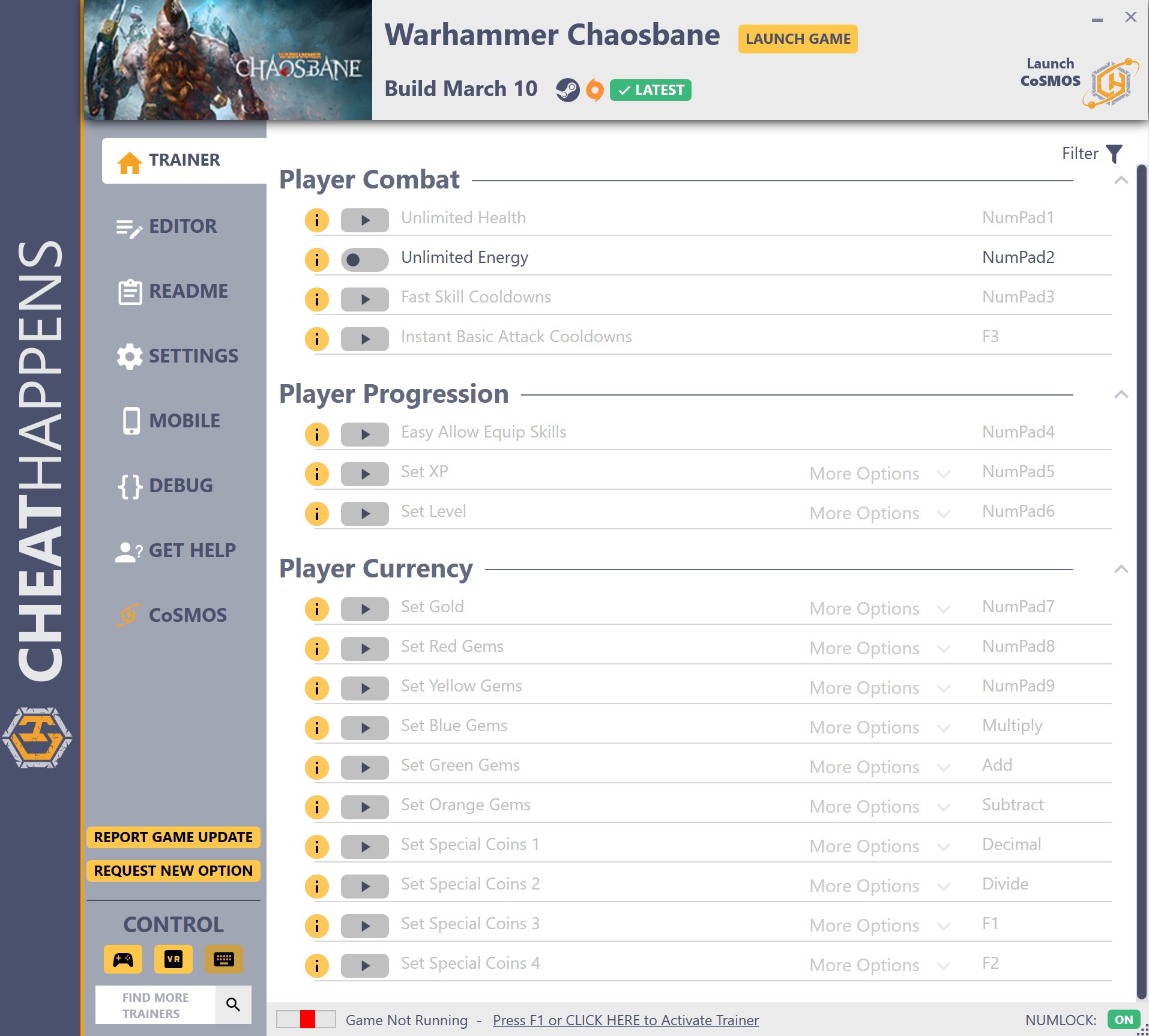Click the NUMLOCK ON indicator
Screen dimensions: 1149x1036
pyautogui.click(x=1123, y=1020)
